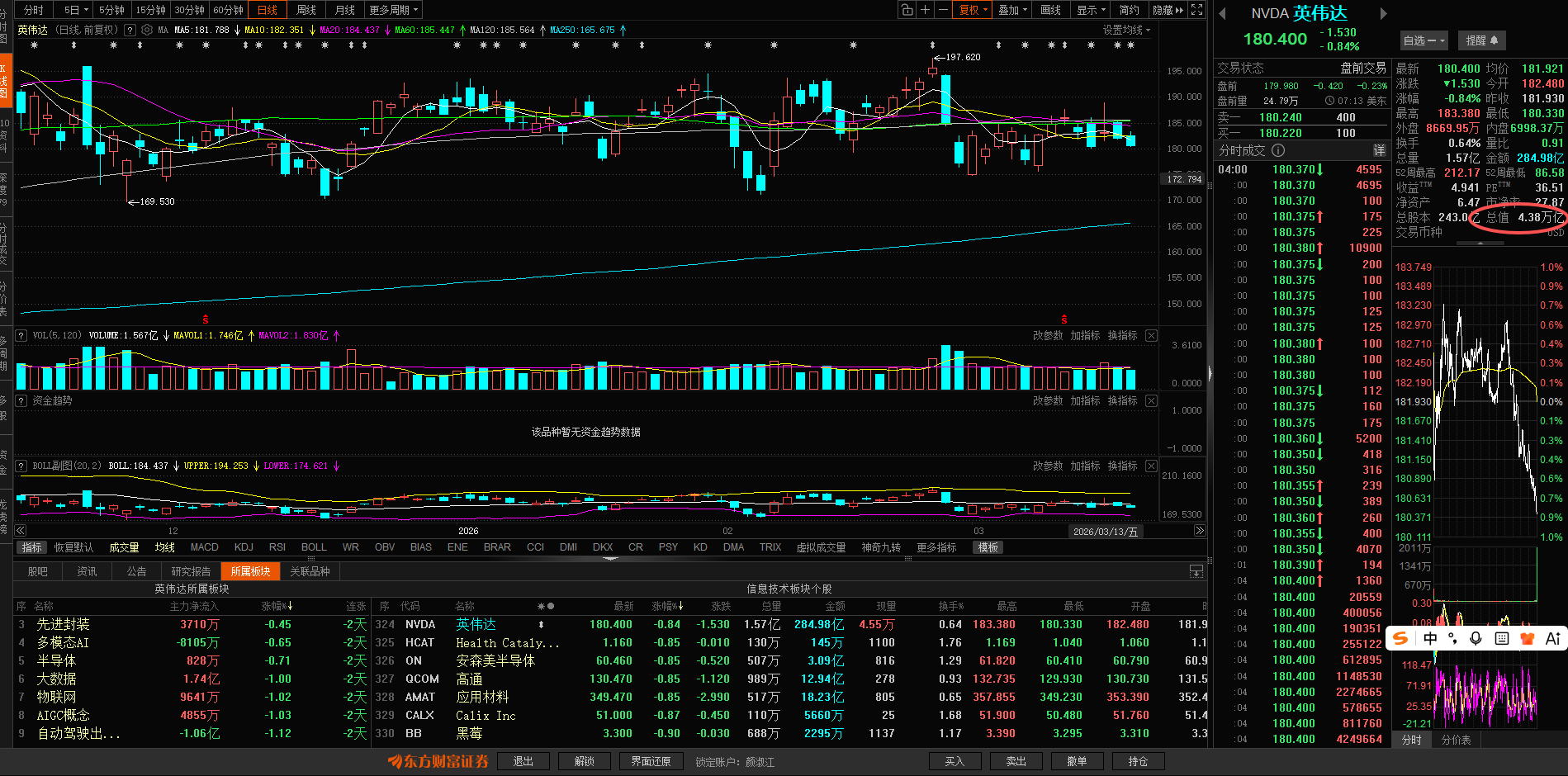
Task: Toggle the 画线 drawing tools
Action: pos(1050,10)
